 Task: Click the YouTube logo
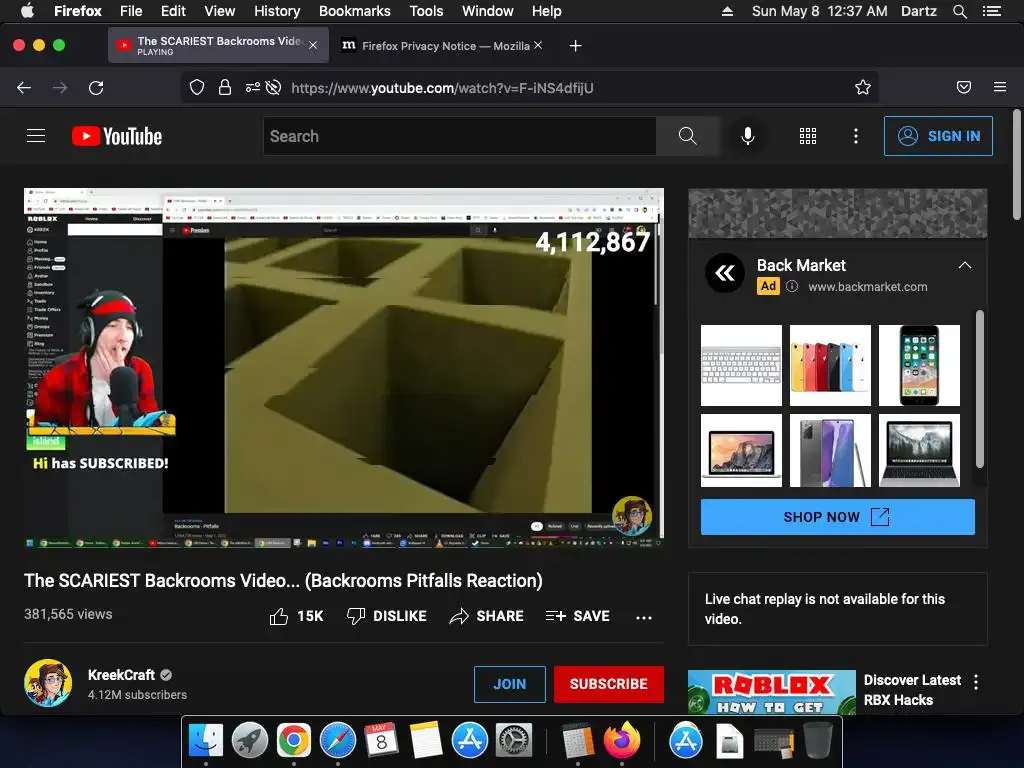[117, 136]
